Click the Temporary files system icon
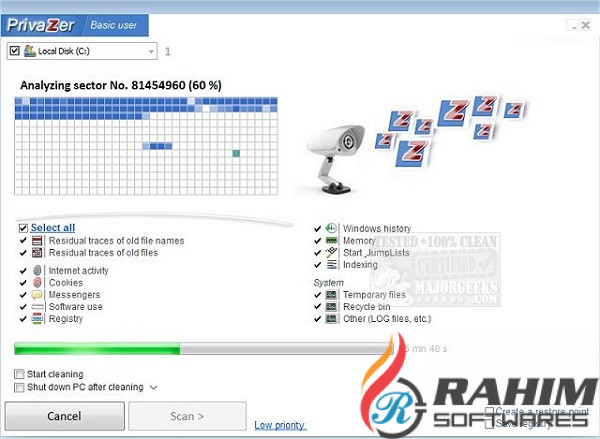600x439 pixels. (x=331, y=295)
